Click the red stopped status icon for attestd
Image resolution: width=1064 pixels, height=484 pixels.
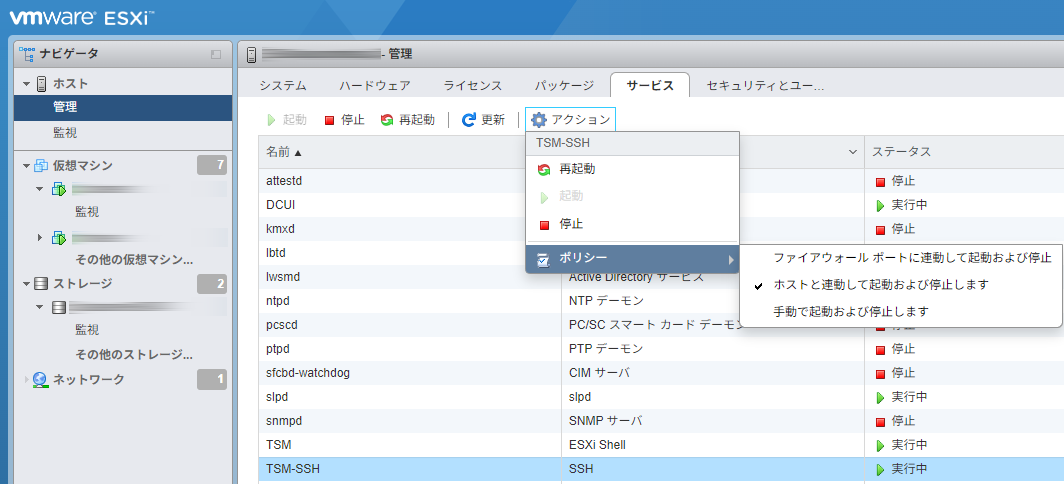[x=881, y=182]
